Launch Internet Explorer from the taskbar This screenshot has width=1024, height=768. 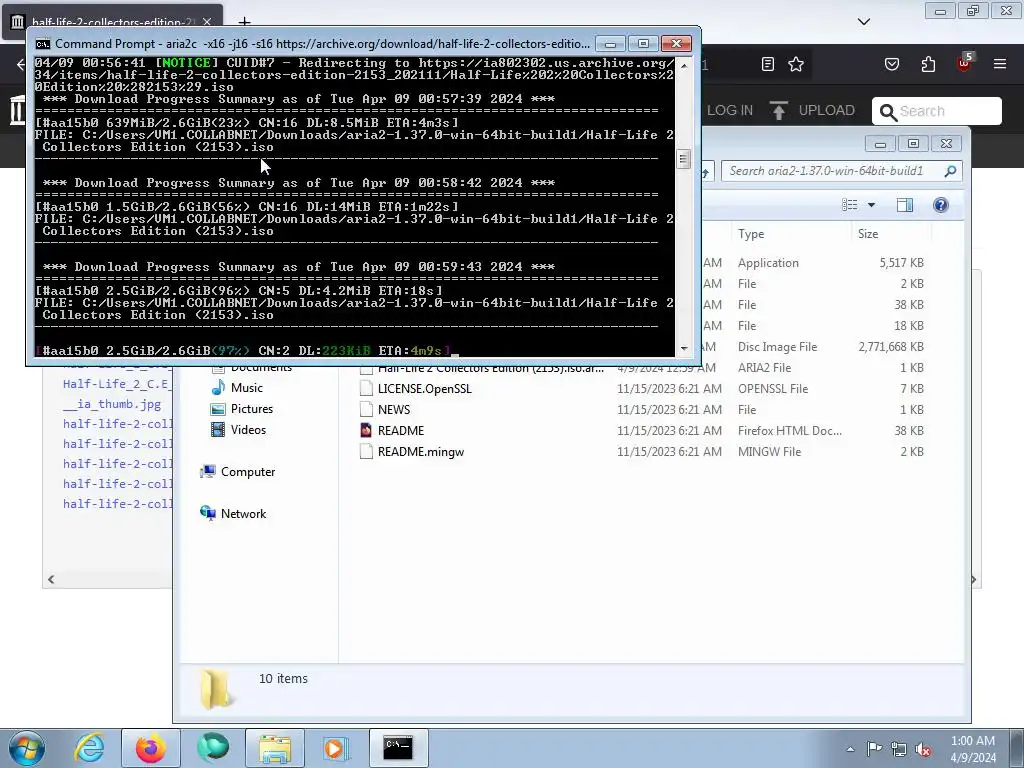click(x=89, y=748)
